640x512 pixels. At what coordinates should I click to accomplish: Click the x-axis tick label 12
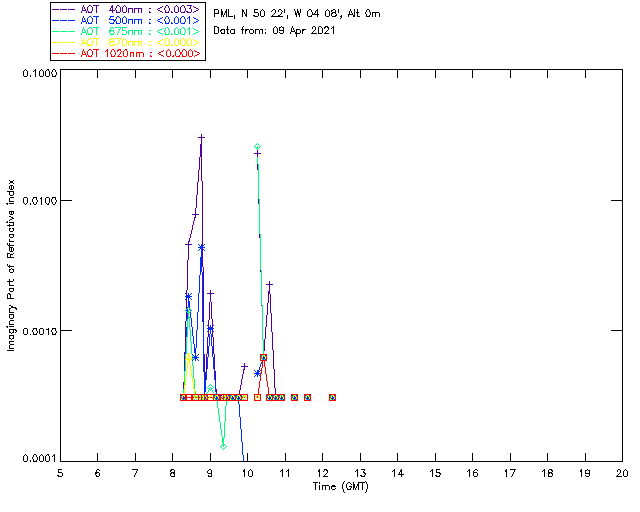[x=322, y=474]
